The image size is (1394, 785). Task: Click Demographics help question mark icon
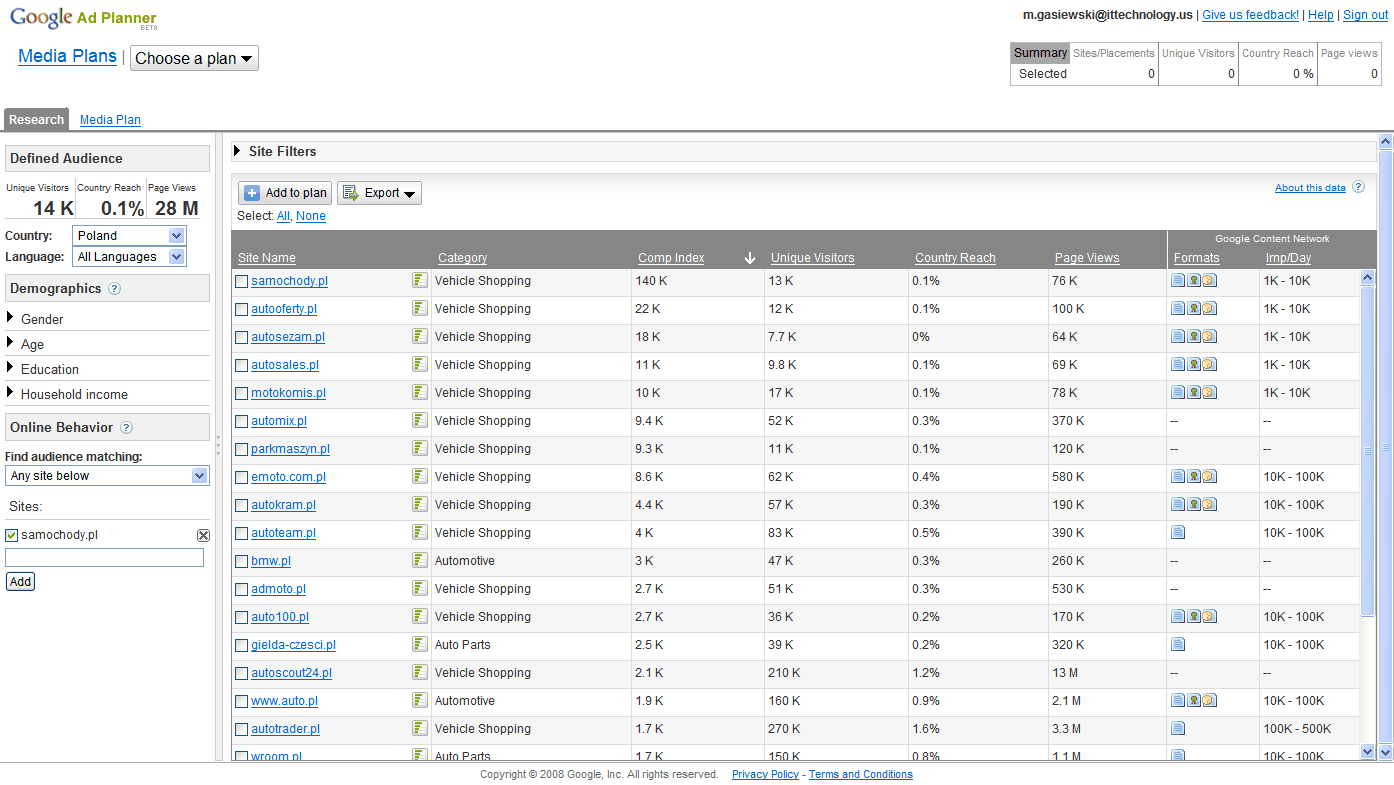[114, 289]
